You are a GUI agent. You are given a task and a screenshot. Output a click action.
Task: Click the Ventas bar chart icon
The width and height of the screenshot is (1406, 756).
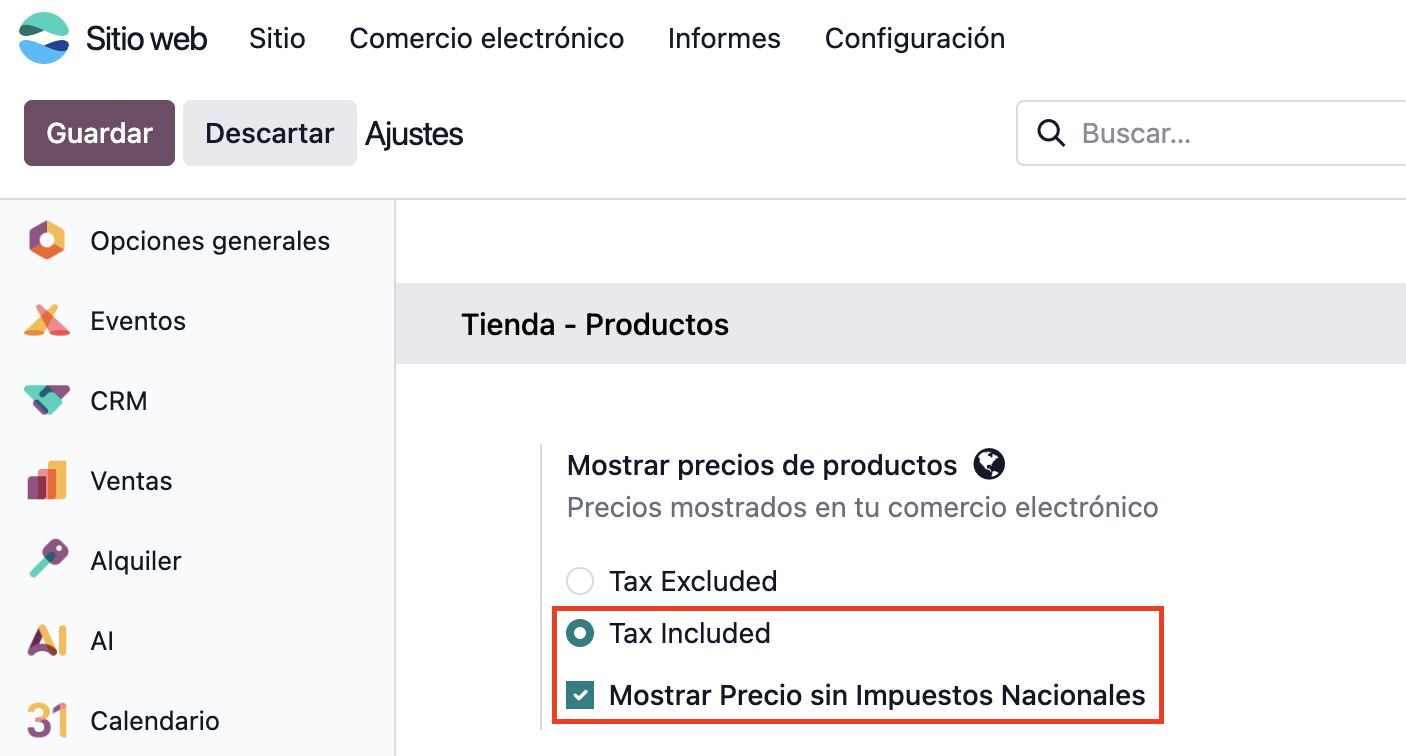point(47,481)
